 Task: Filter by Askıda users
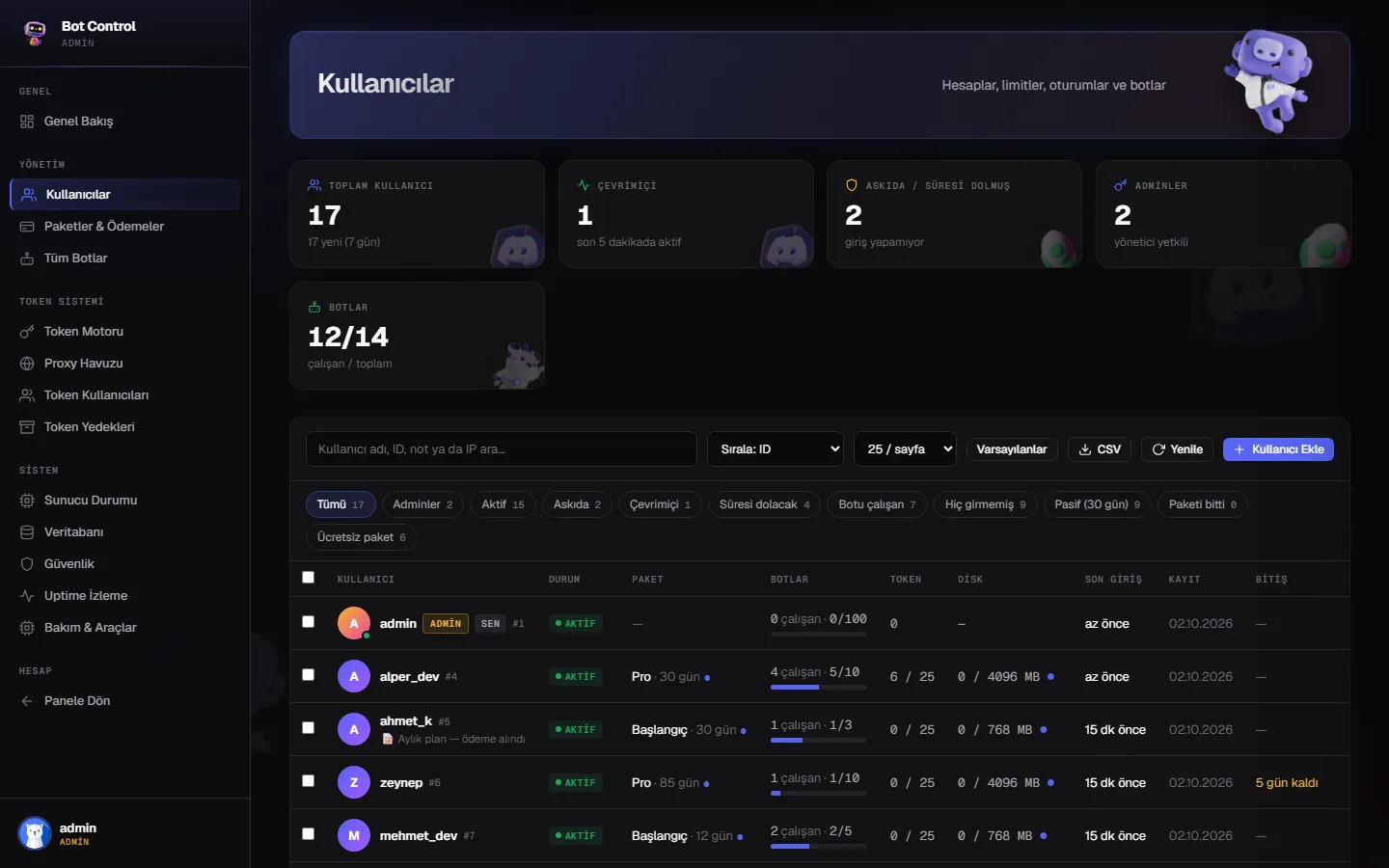pyautogui.click(x=577, y=504)
